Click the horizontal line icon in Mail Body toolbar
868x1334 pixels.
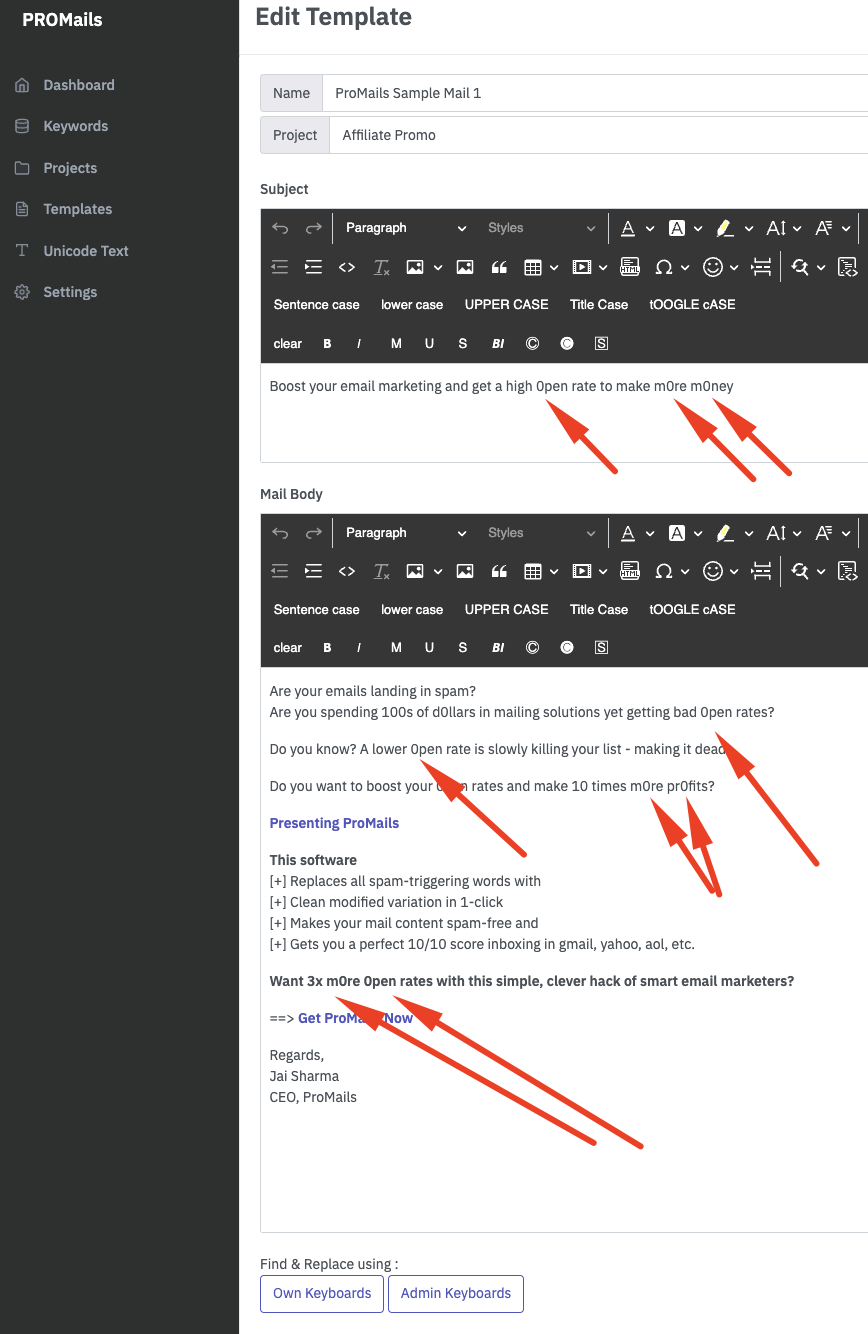761,572
